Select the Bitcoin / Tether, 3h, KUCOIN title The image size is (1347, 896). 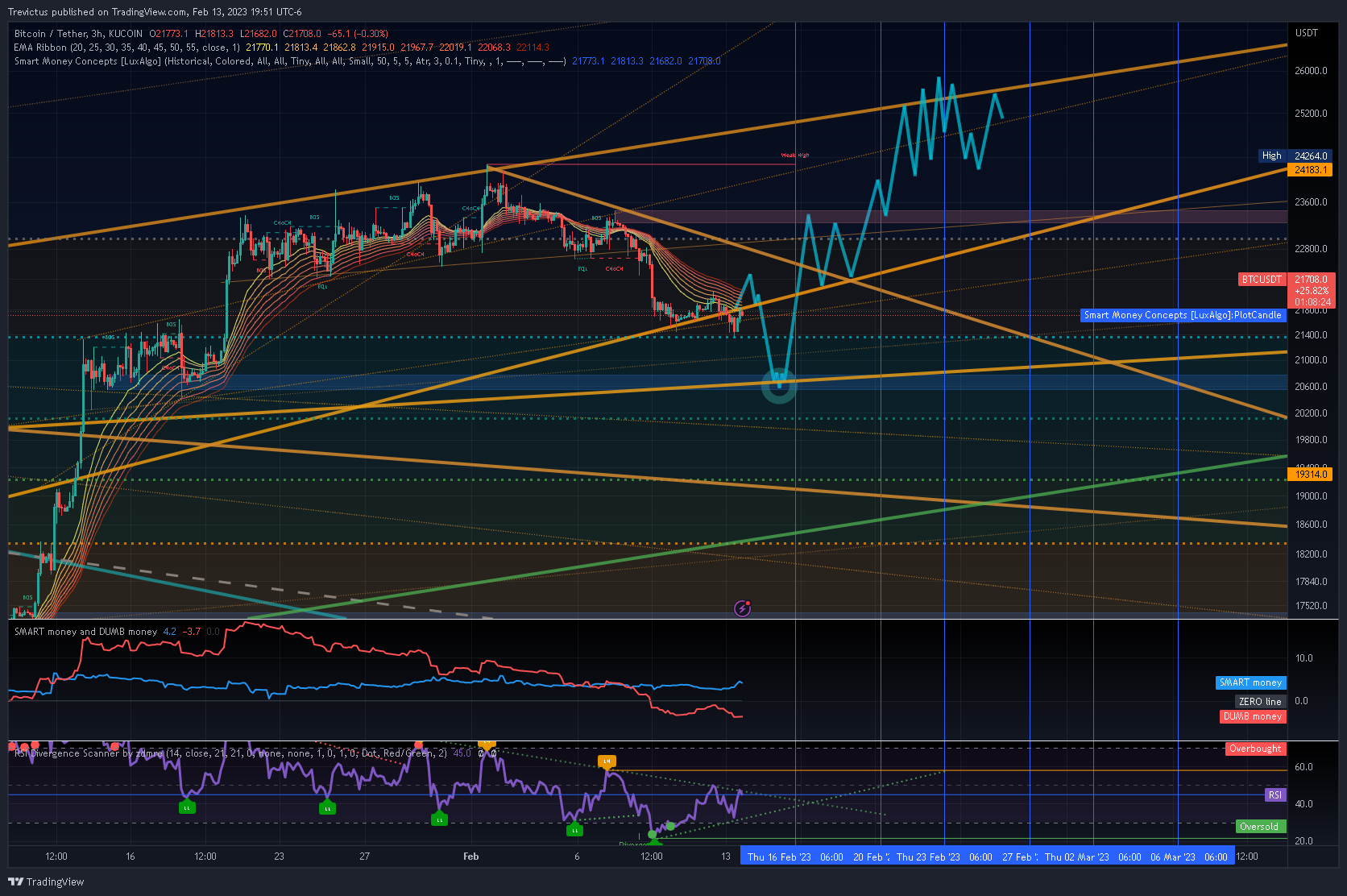coord(78,34)
